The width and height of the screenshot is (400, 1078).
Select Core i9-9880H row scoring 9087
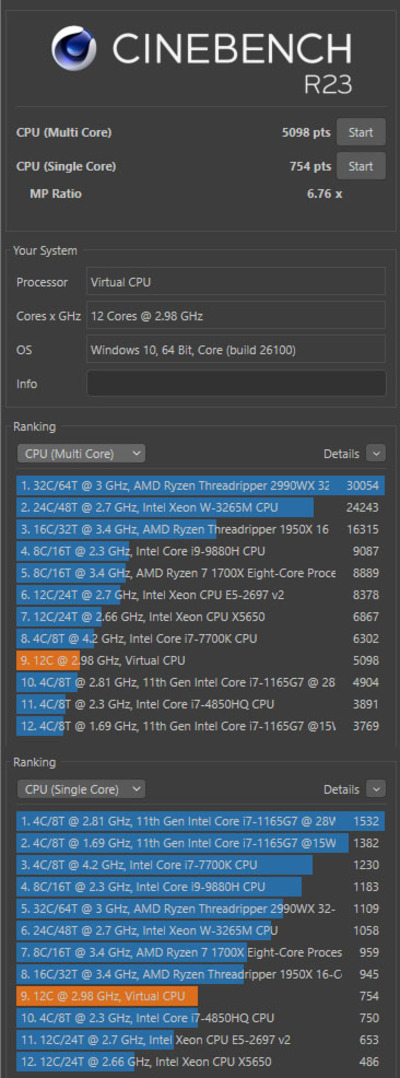point(200,551)
